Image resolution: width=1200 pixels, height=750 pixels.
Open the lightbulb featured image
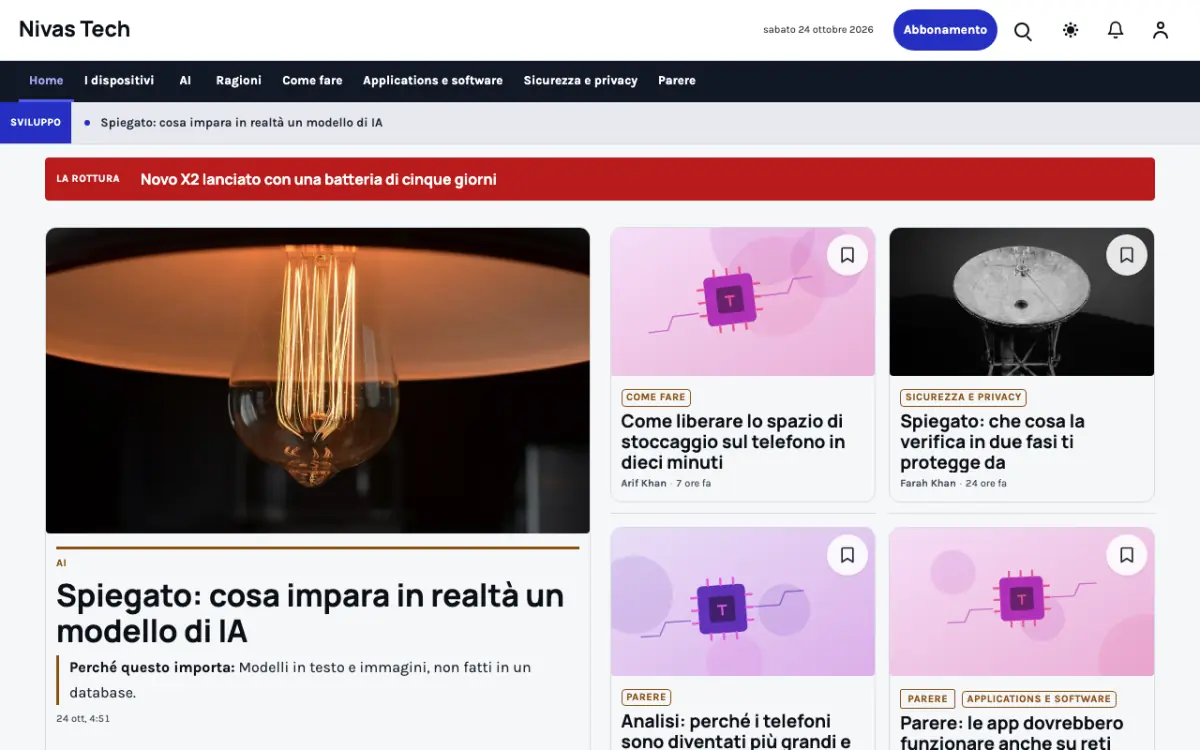(x=318, y=381)
